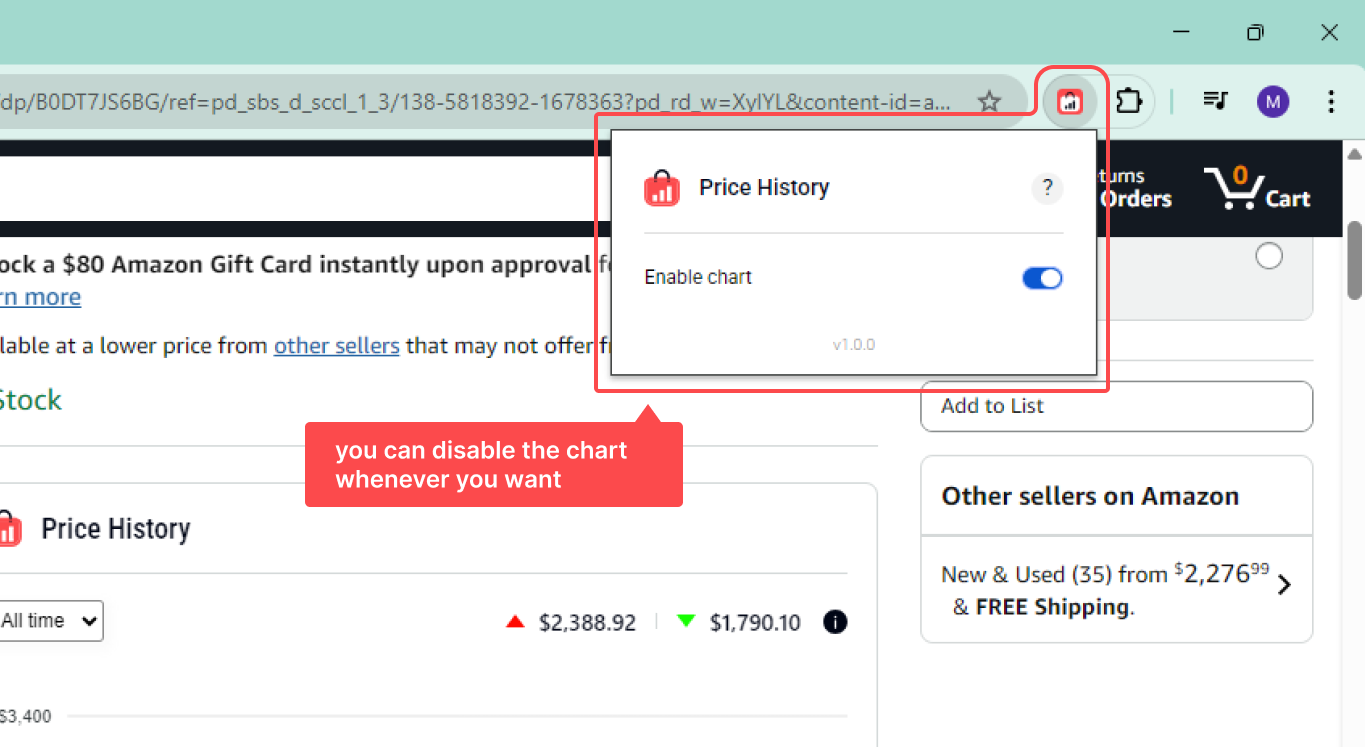Open the Chrome Extensions puzzle icon
Screen dimensions: 1365x747
click(x=1129, y=101)
